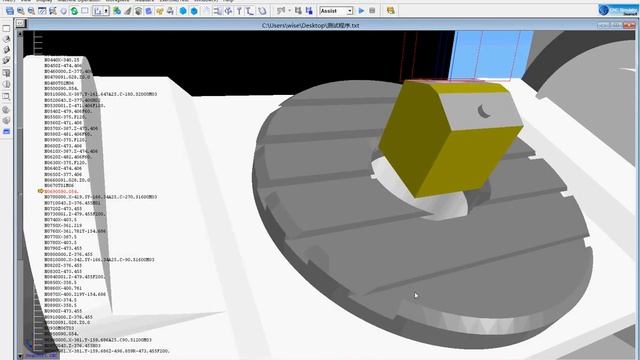Open the Assist mode dropdown
This screenshot has height=360, width=640.
350,11
